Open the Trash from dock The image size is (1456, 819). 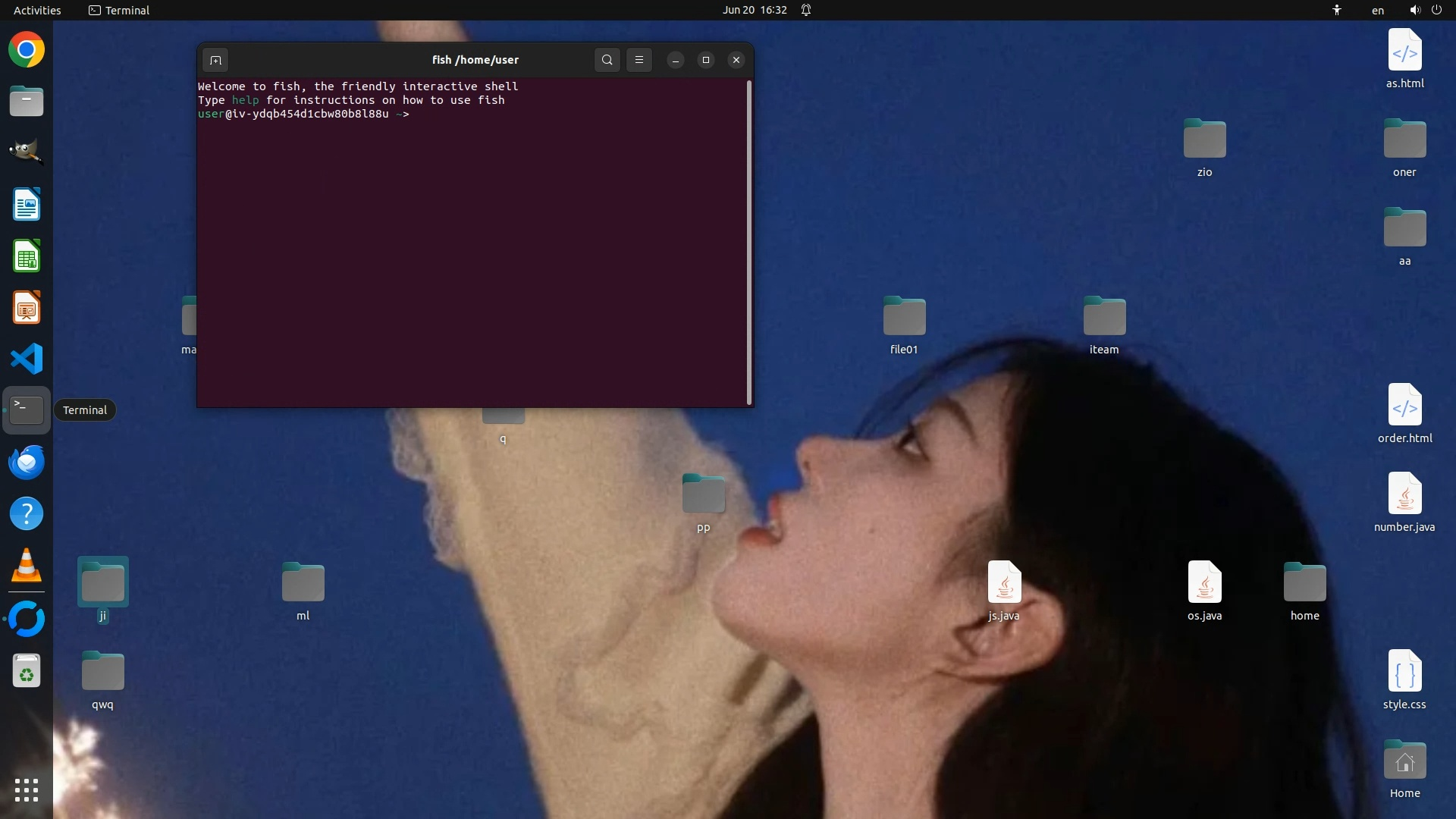click(x=27, y=671)
